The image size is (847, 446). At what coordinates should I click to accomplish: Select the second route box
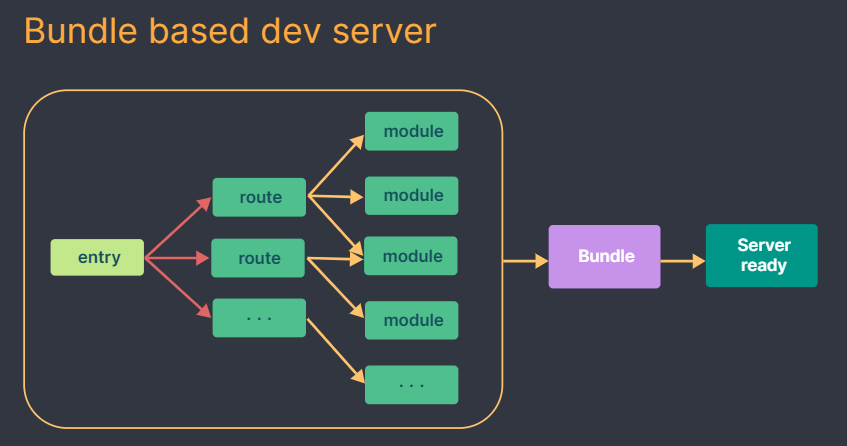pos(259,258)
